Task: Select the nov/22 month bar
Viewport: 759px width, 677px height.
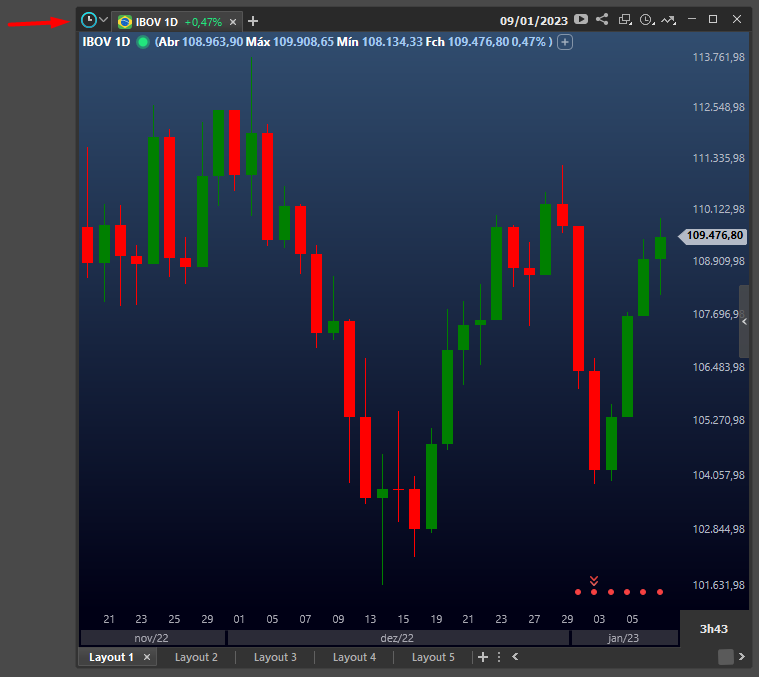Action: pyautogui.click(x=152, y=638)
